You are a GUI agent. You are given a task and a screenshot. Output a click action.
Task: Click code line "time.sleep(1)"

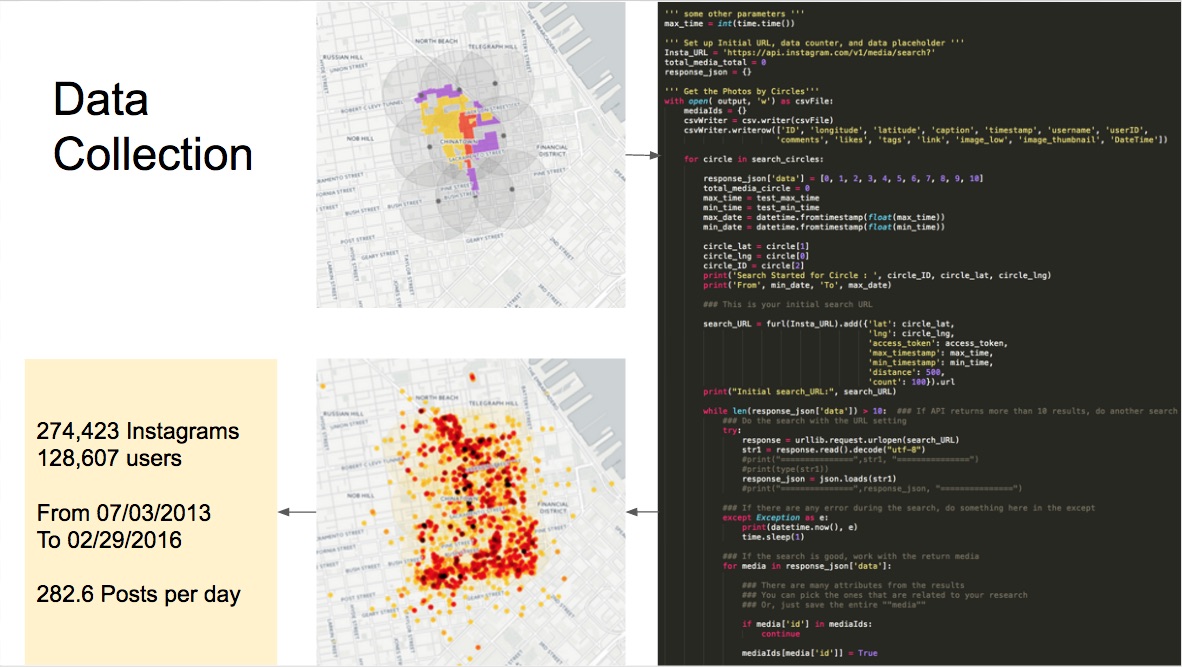pyautogui.click(x=773, y=537)
